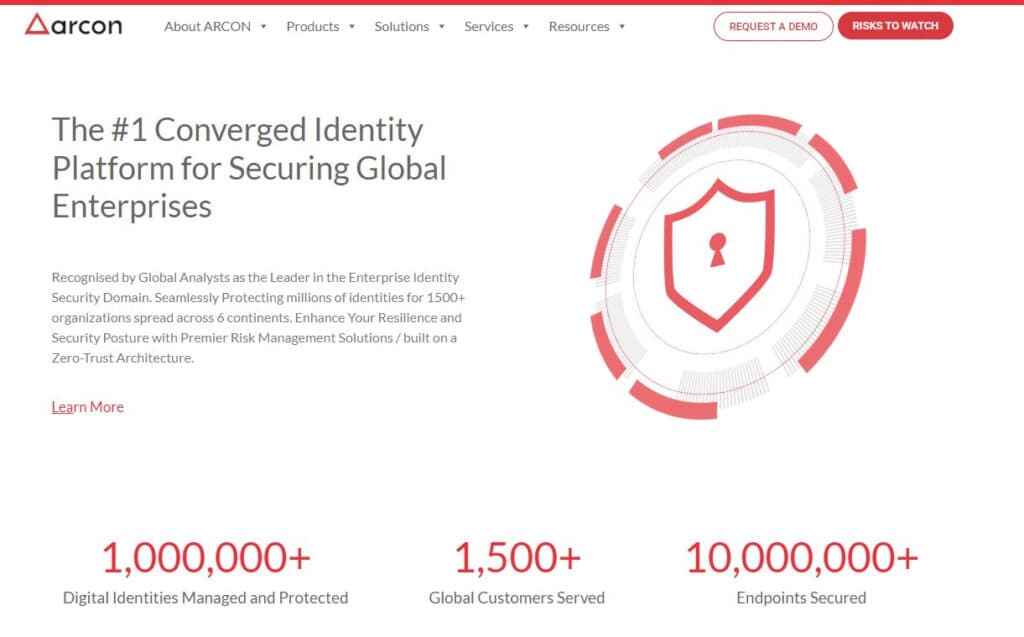1024x637 pixels.
Task: Click the 1,500+ statistic
Action: click(x=517, y=558)
